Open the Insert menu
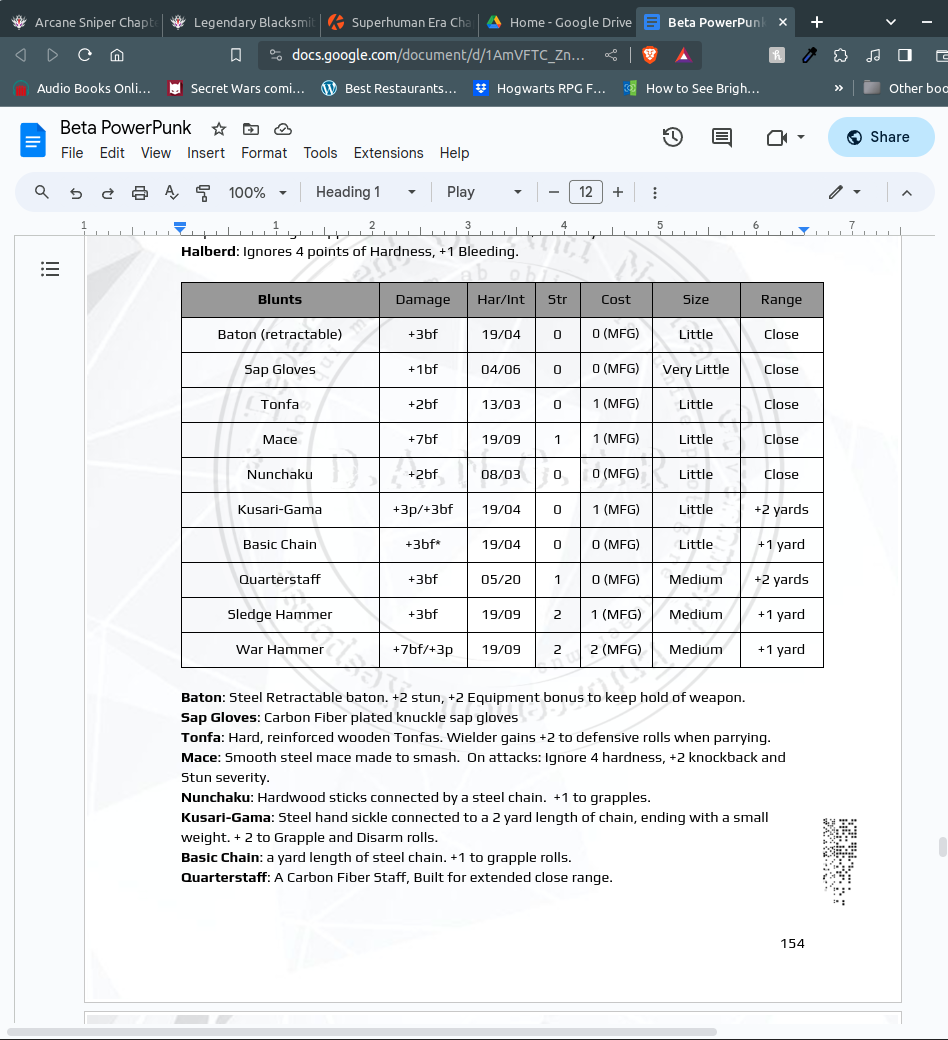The width and height of the screenshot is (948, 1040). pyautogui.click(x=206, y=153)
